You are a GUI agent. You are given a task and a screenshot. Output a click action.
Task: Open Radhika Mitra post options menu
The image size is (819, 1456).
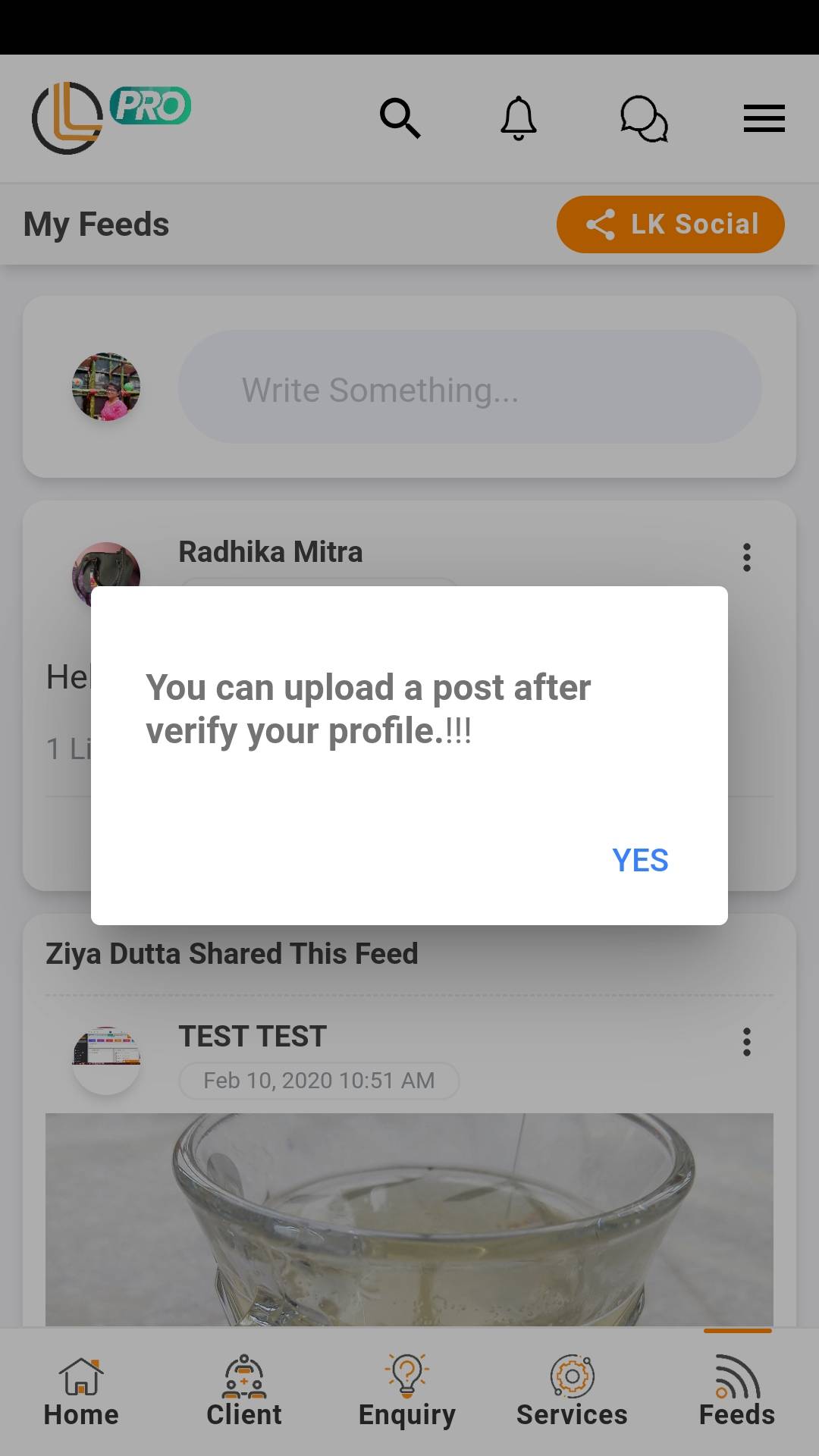(x=747, y=557)
